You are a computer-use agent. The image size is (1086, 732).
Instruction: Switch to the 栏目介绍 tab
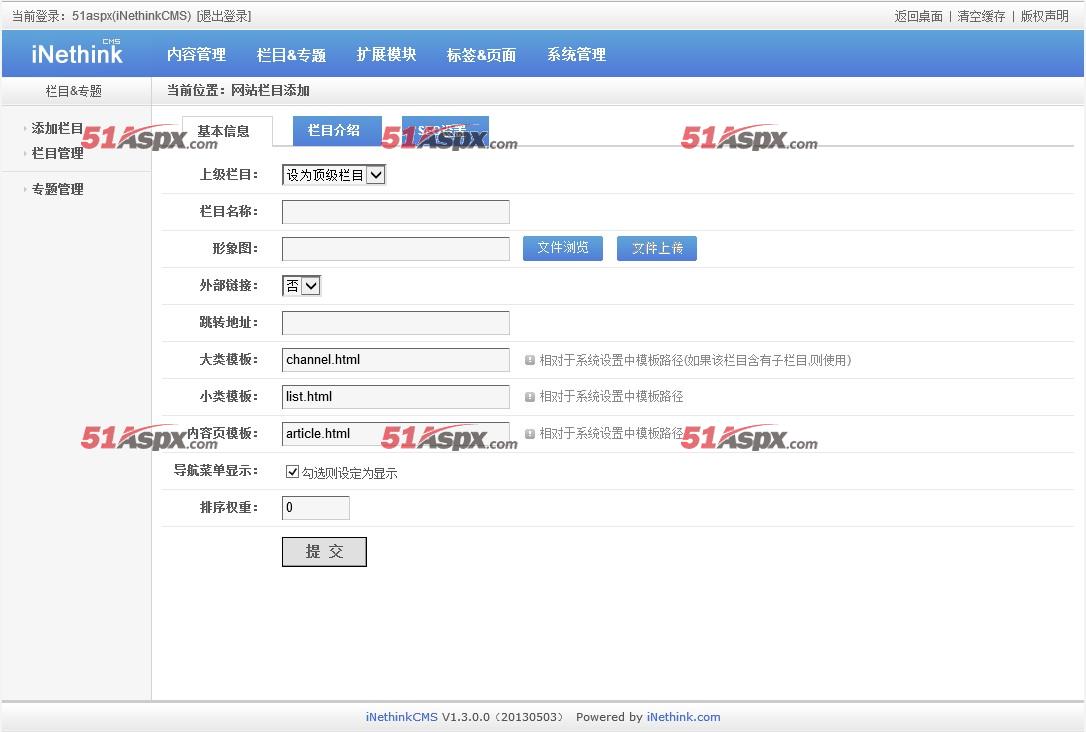(x=333, y=131)
